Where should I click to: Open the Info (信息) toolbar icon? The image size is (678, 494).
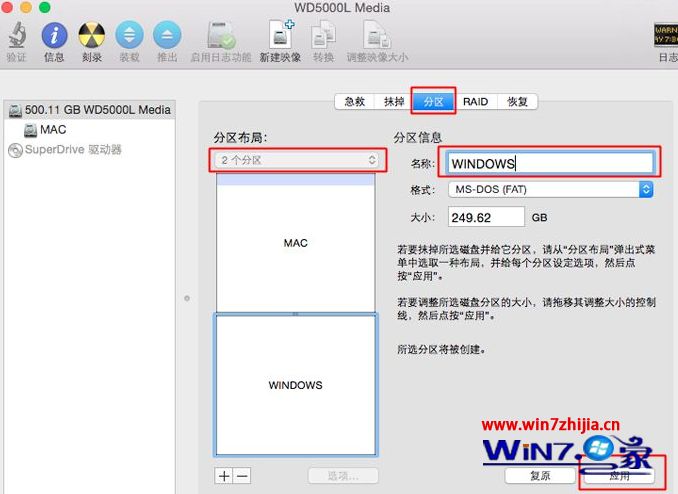(x=54, y=35)
